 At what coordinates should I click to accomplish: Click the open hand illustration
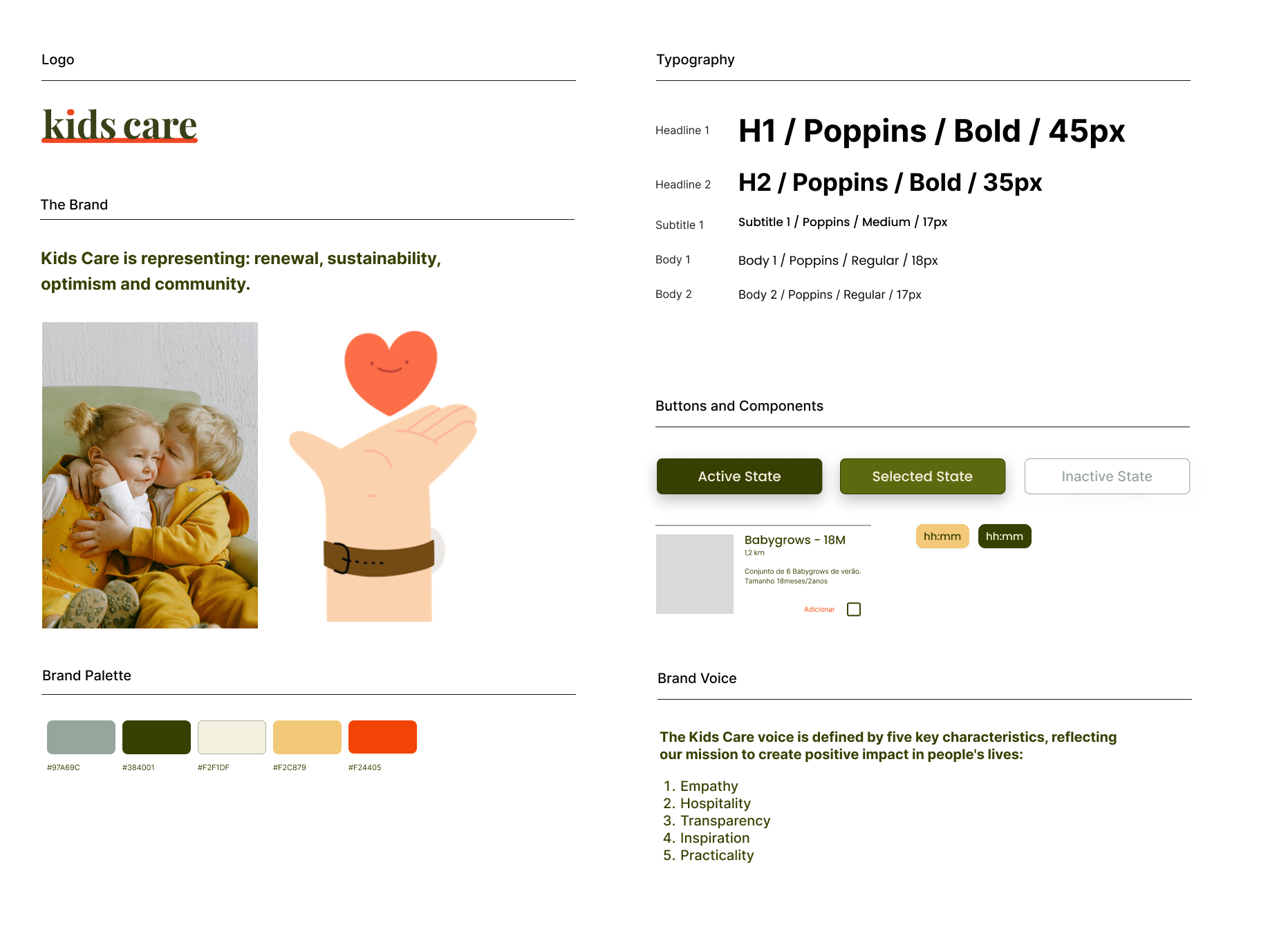[383, 512]
